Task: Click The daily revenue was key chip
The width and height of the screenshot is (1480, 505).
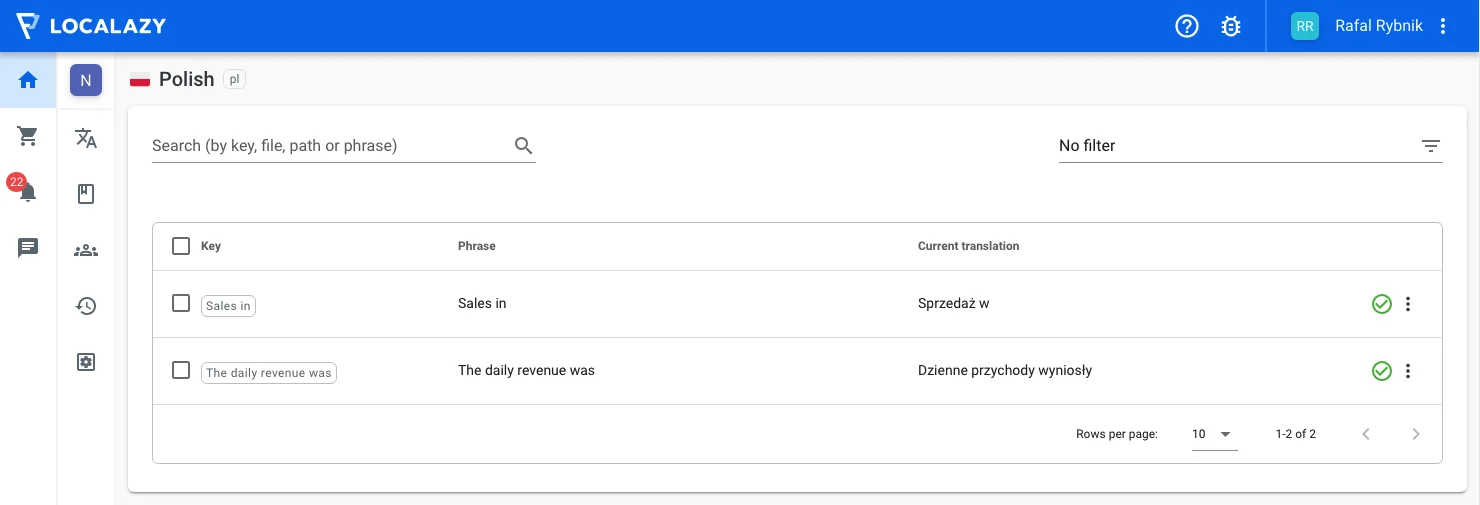Action: [269, 373]
